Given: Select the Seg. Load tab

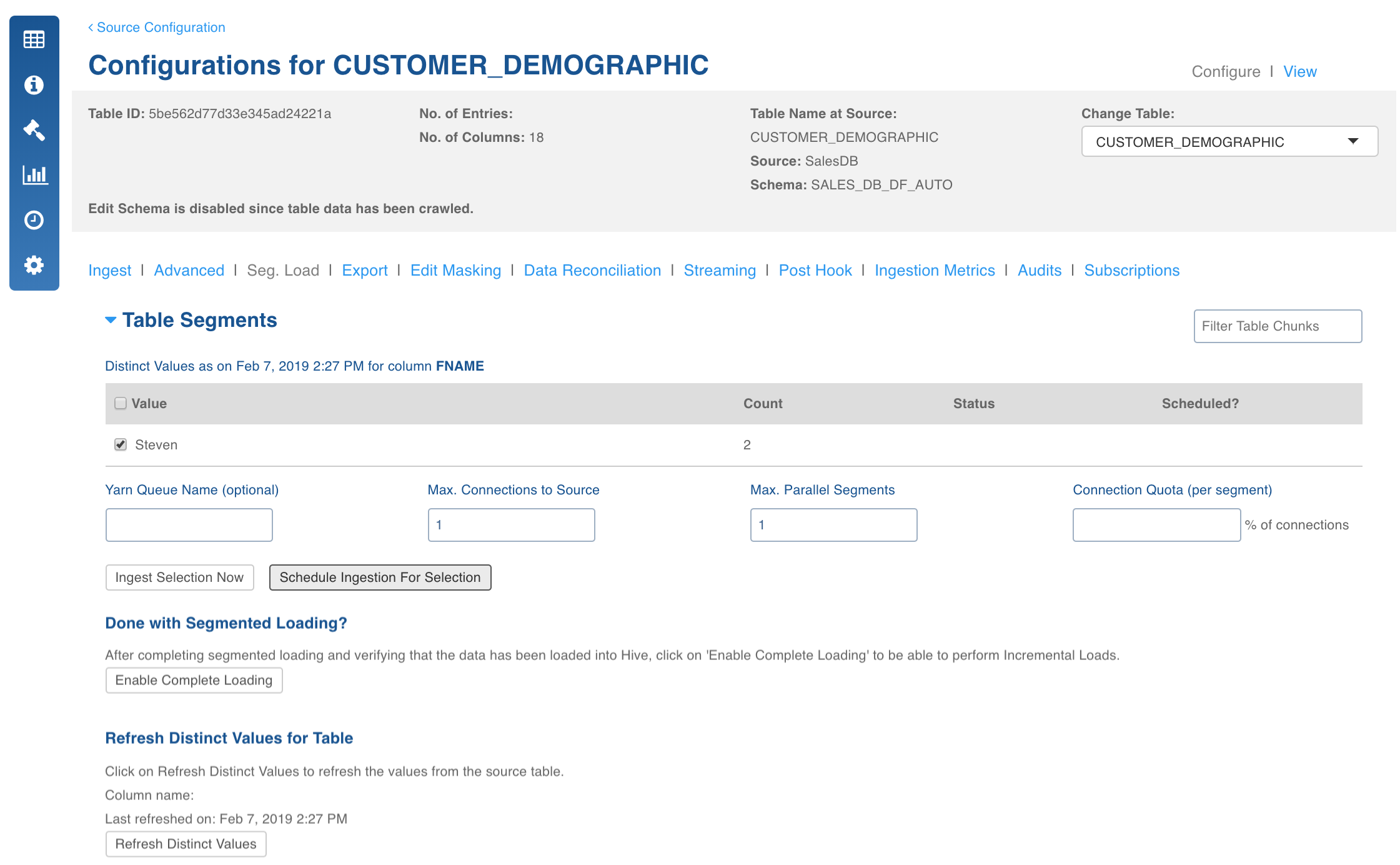Looking at the screenshot, I should click(x=283, y=270).
